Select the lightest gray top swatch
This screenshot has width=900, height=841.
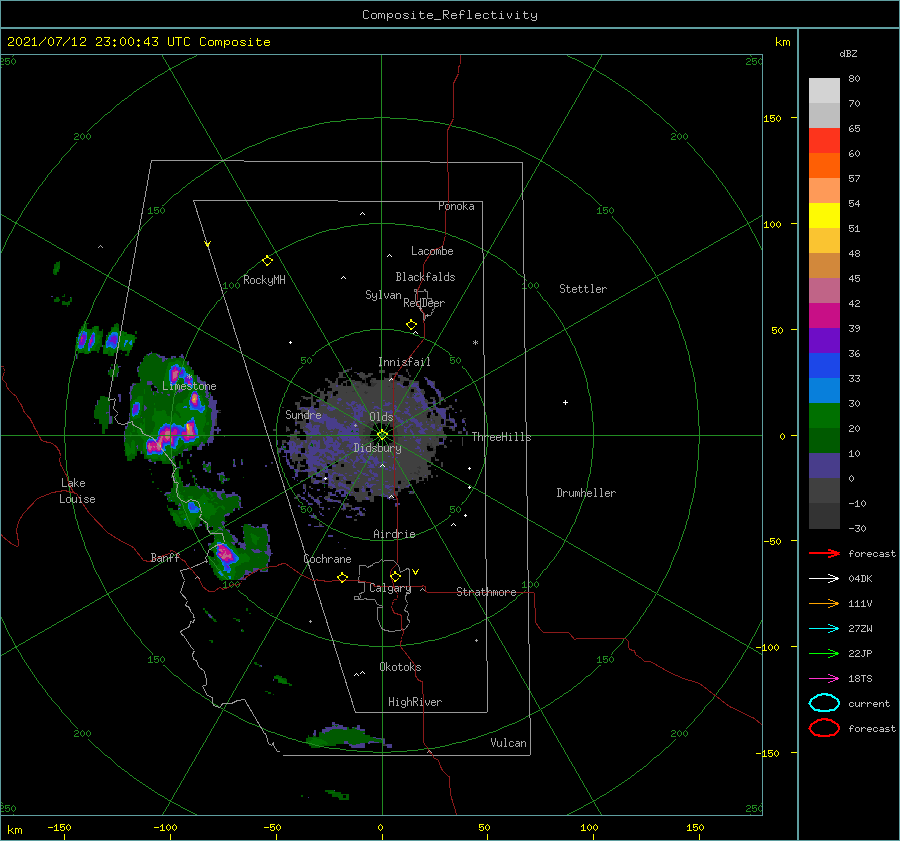pos(824,91)
